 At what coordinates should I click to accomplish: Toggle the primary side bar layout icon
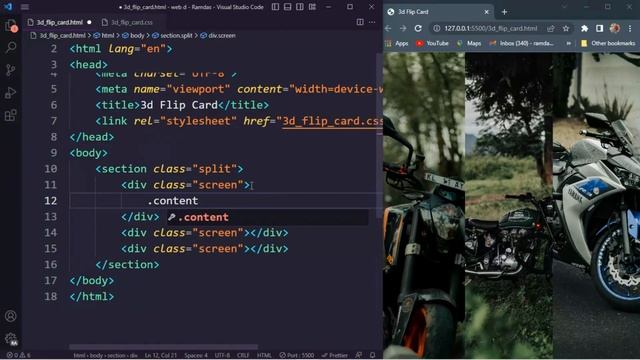click(276, 7)
